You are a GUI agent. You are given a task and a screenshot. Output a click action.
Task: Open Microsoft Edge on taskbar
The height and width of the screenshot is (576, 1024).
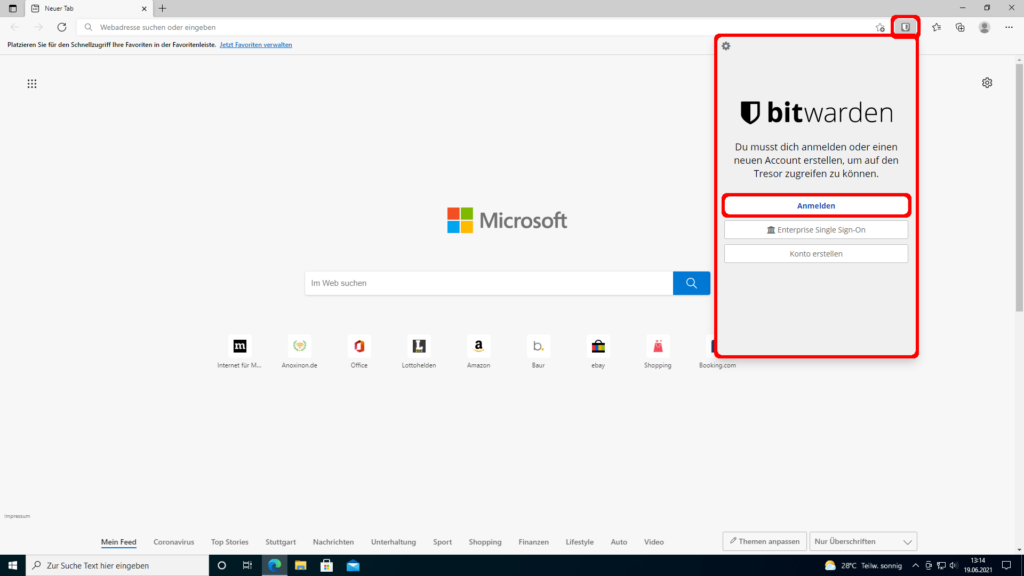click(274, 566)
